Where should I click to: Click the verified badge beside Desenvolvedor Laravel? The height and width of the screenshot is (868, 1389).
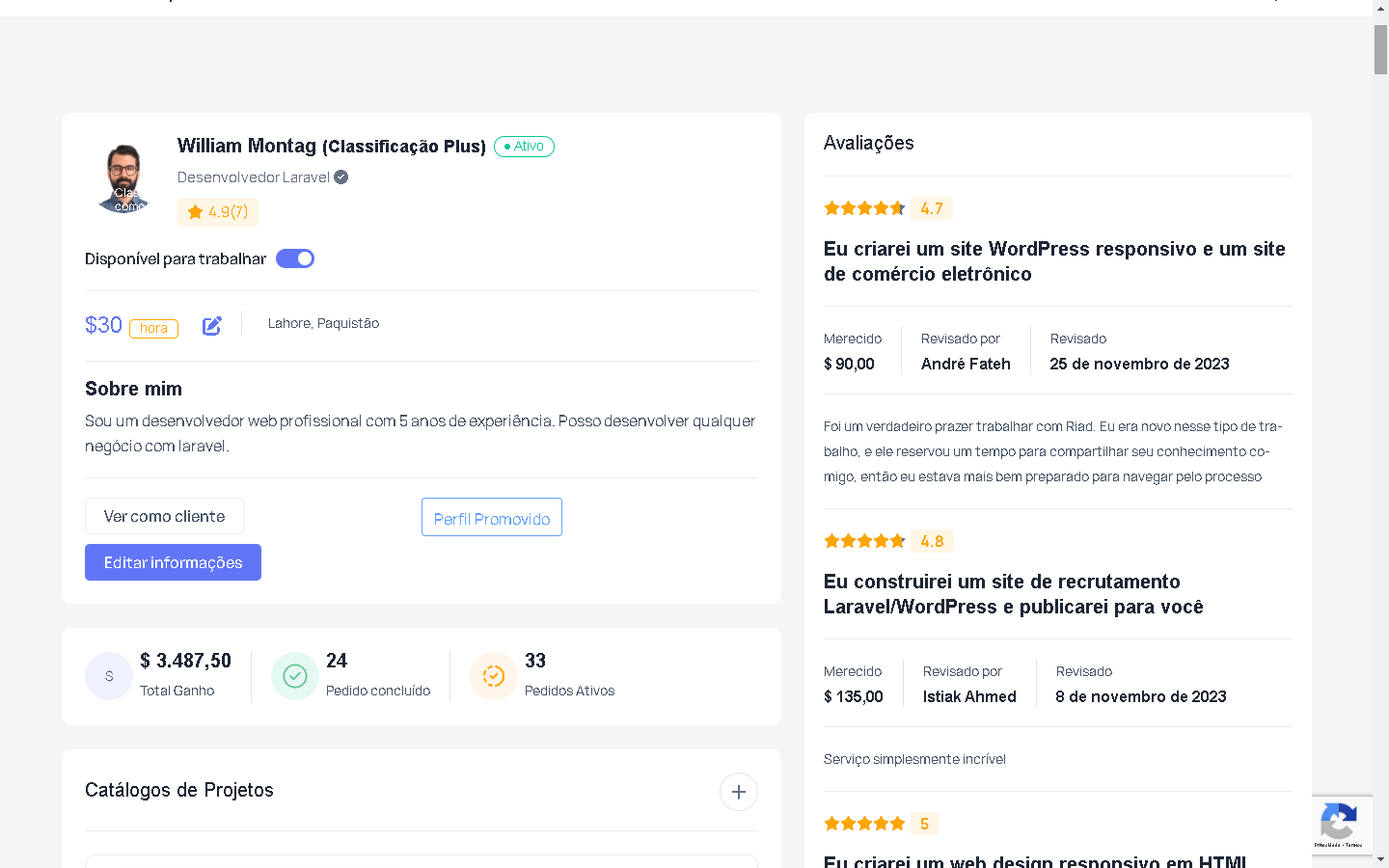tap(341, 177)
